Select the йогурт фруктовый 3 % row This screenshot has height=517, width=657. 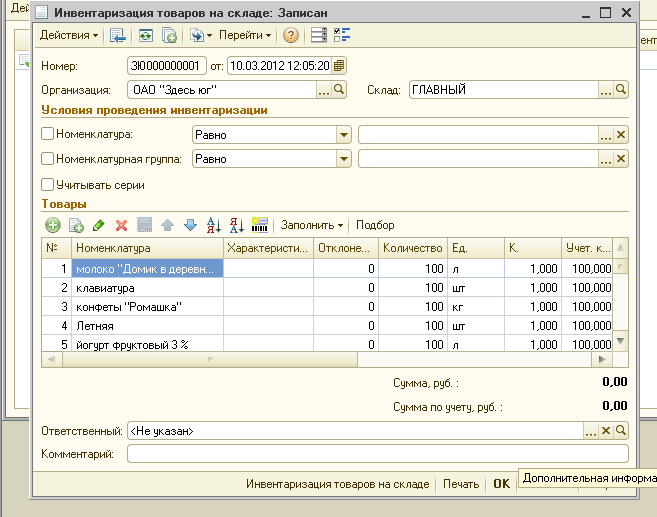pos(327,344)
